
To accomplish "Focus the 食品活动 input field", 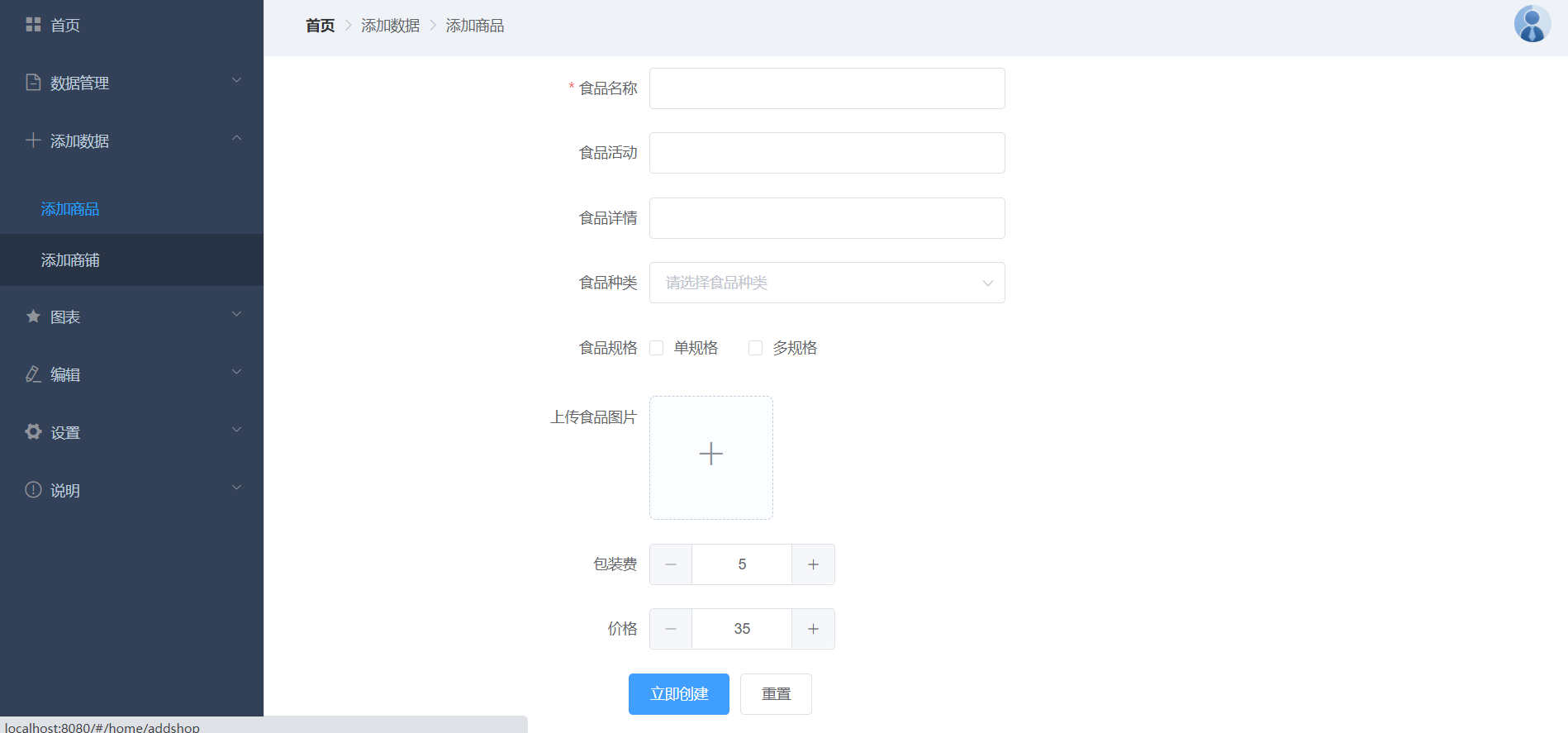I will coord(827,153).
